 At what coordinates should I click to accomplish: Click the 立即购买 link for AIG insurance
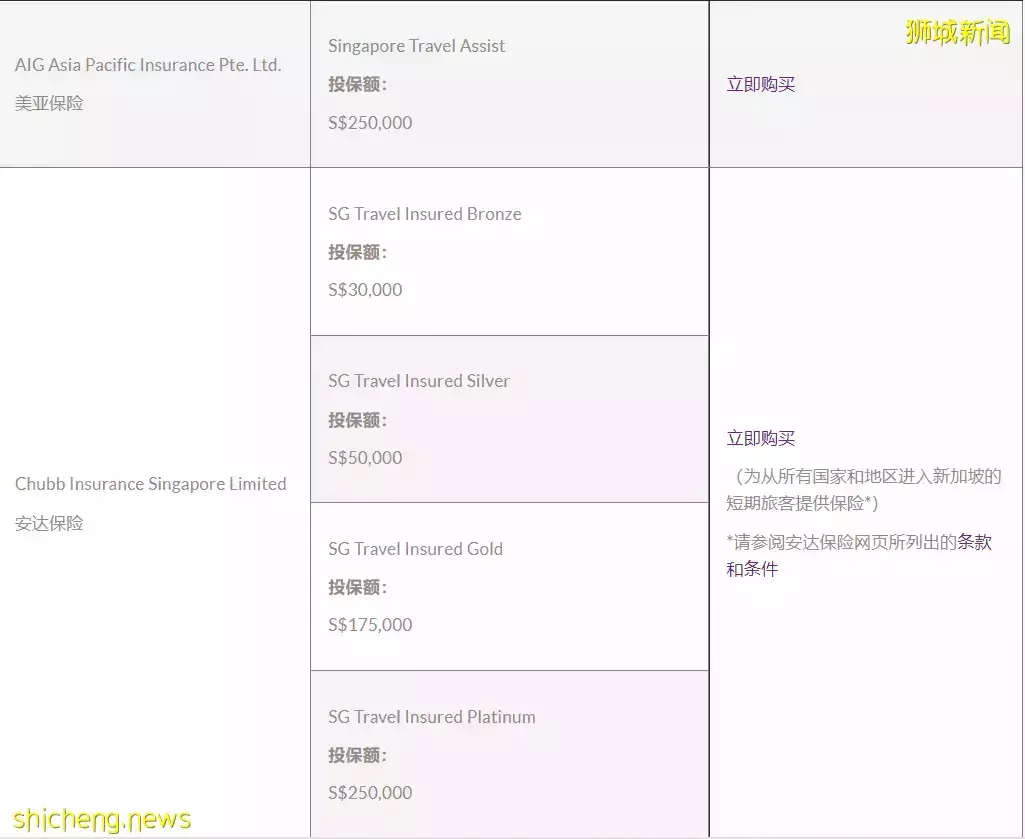pyautogui.click(x=760, y=85)
